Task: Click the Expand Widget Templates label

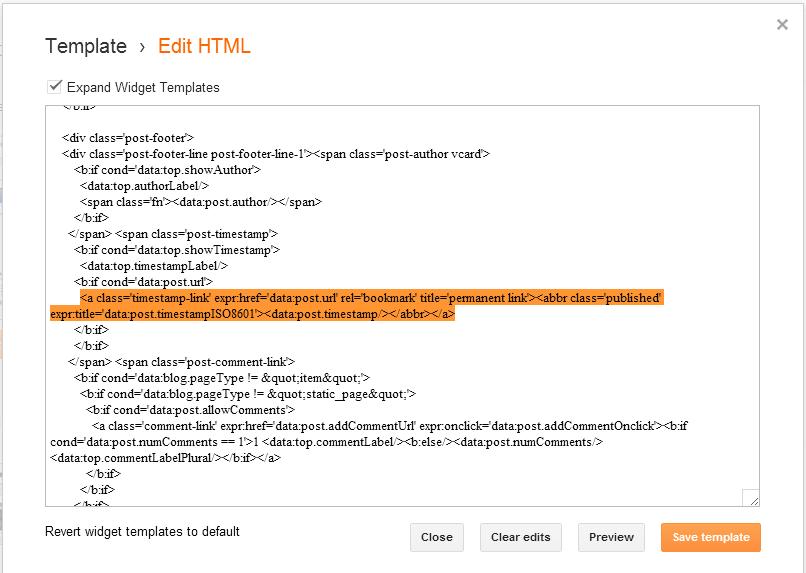Action: coord(143,87)
